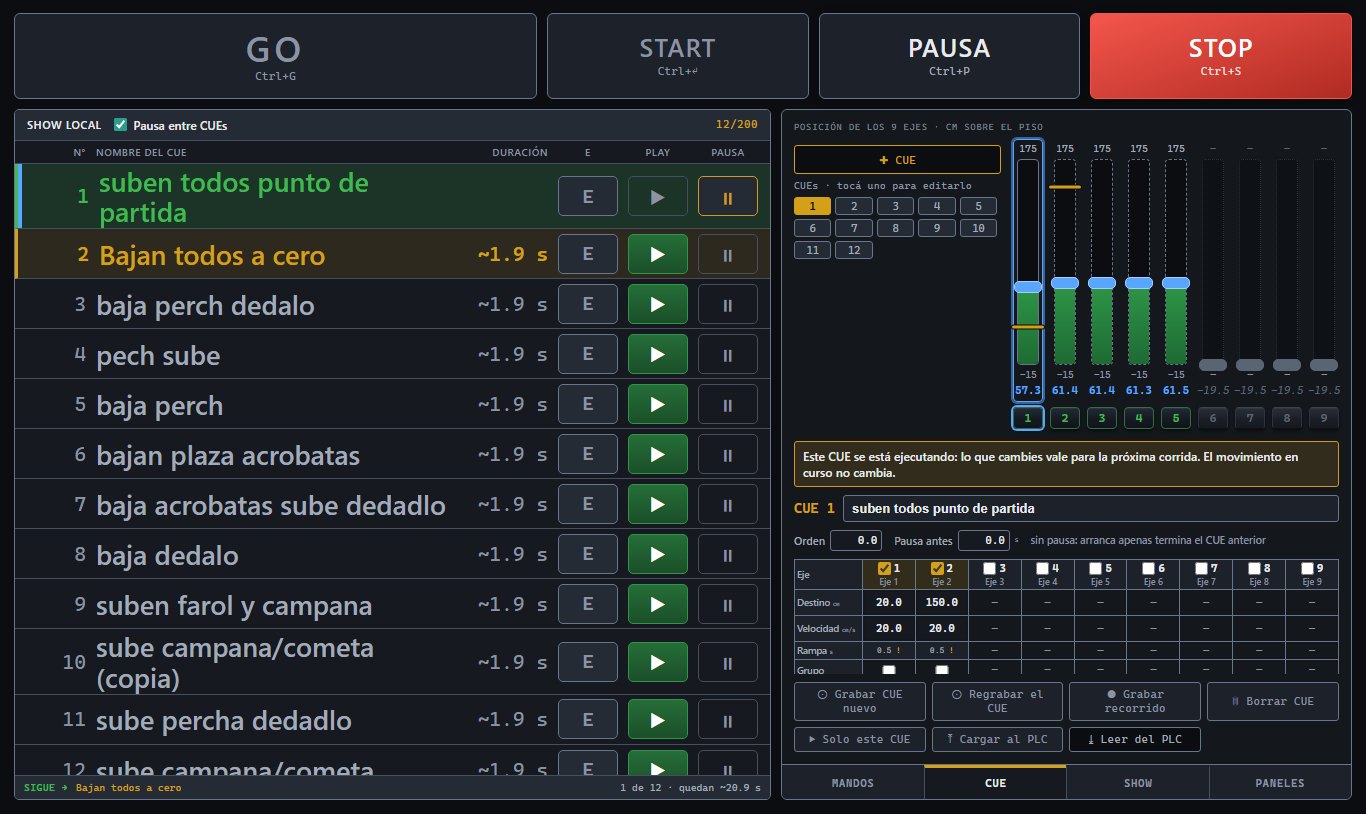Click the big GO button
The width and height of the screenshot is (1366, 814).
(275, 56)
